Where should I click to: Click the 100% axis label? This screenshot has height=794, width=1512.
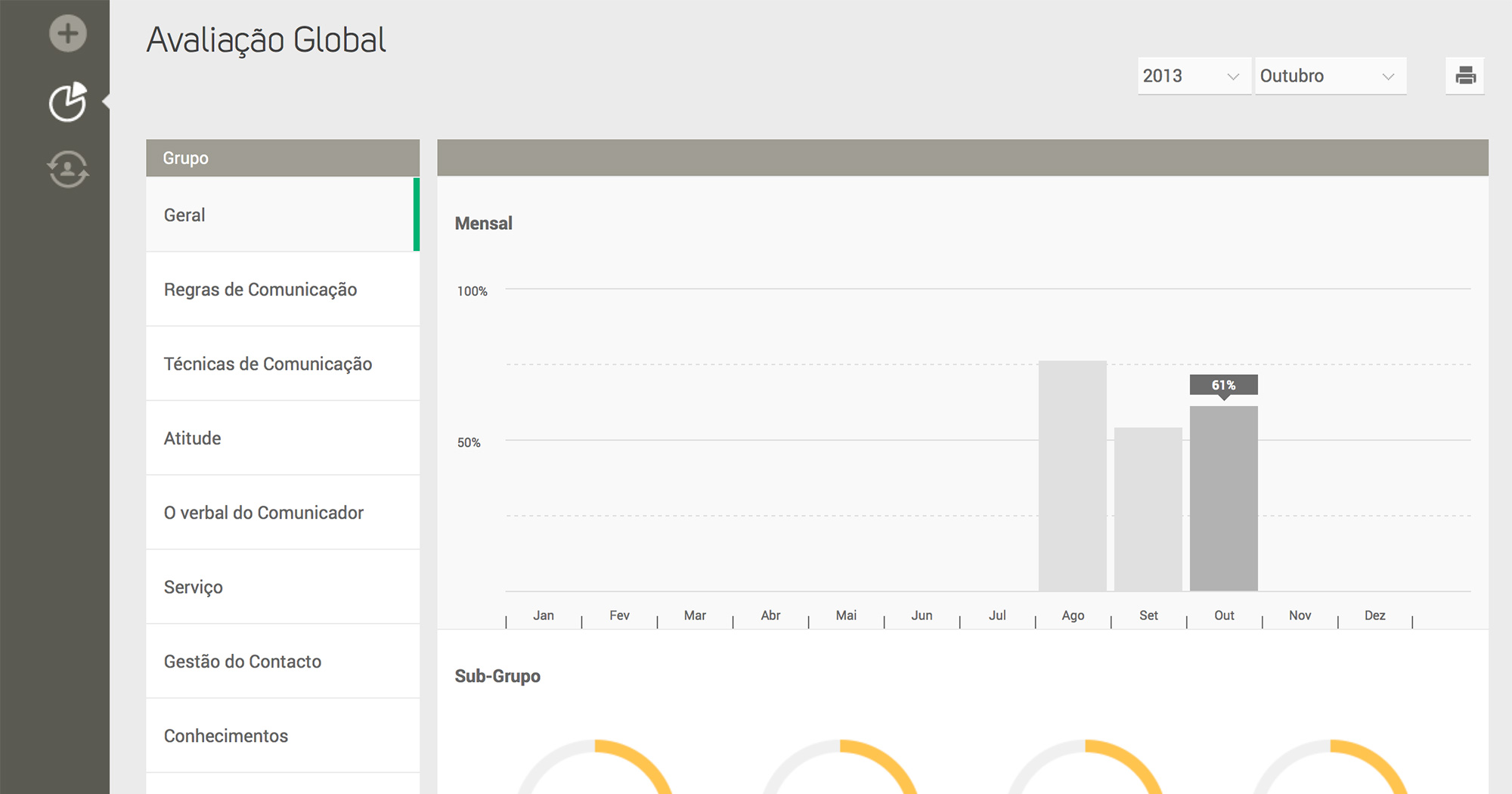tap(472, 291)
